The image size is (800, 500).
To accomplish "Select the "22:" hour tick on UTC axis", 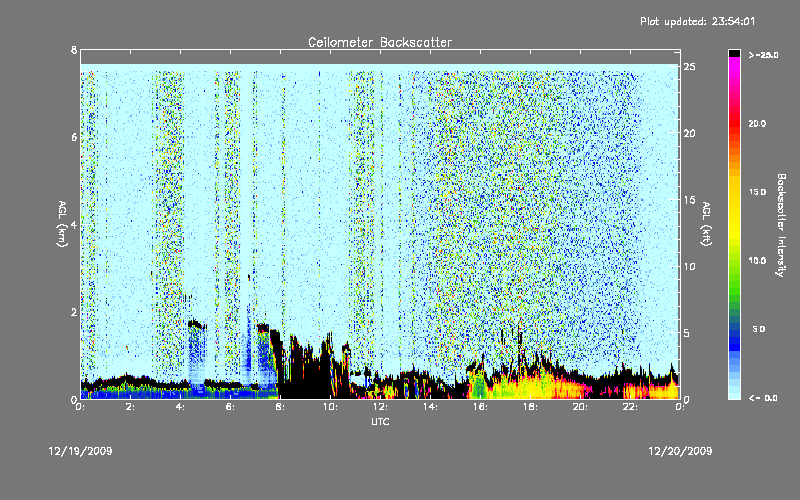I will 630,407.
